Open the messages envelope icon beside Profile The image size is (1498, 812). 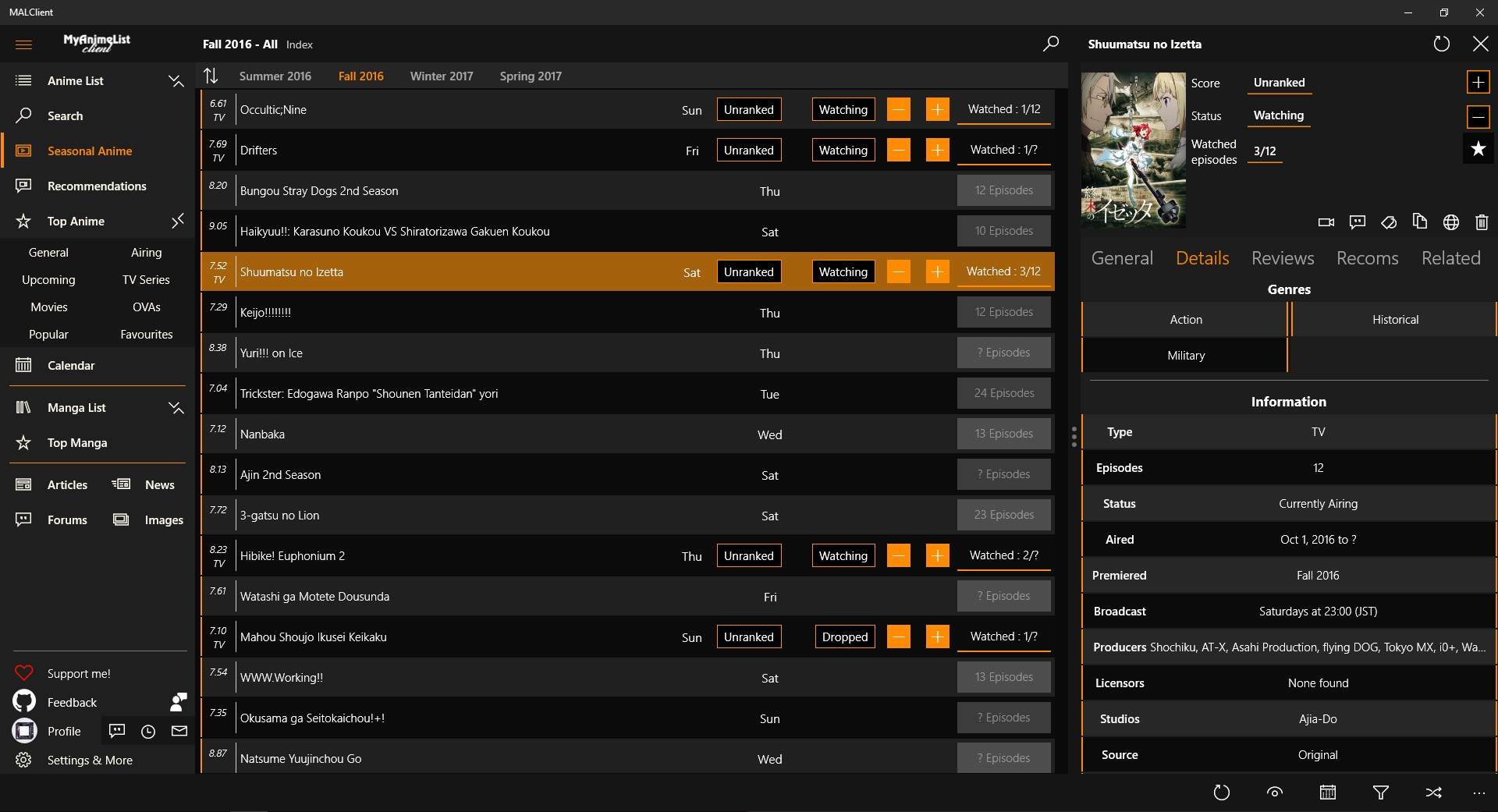tap(179, 731)
